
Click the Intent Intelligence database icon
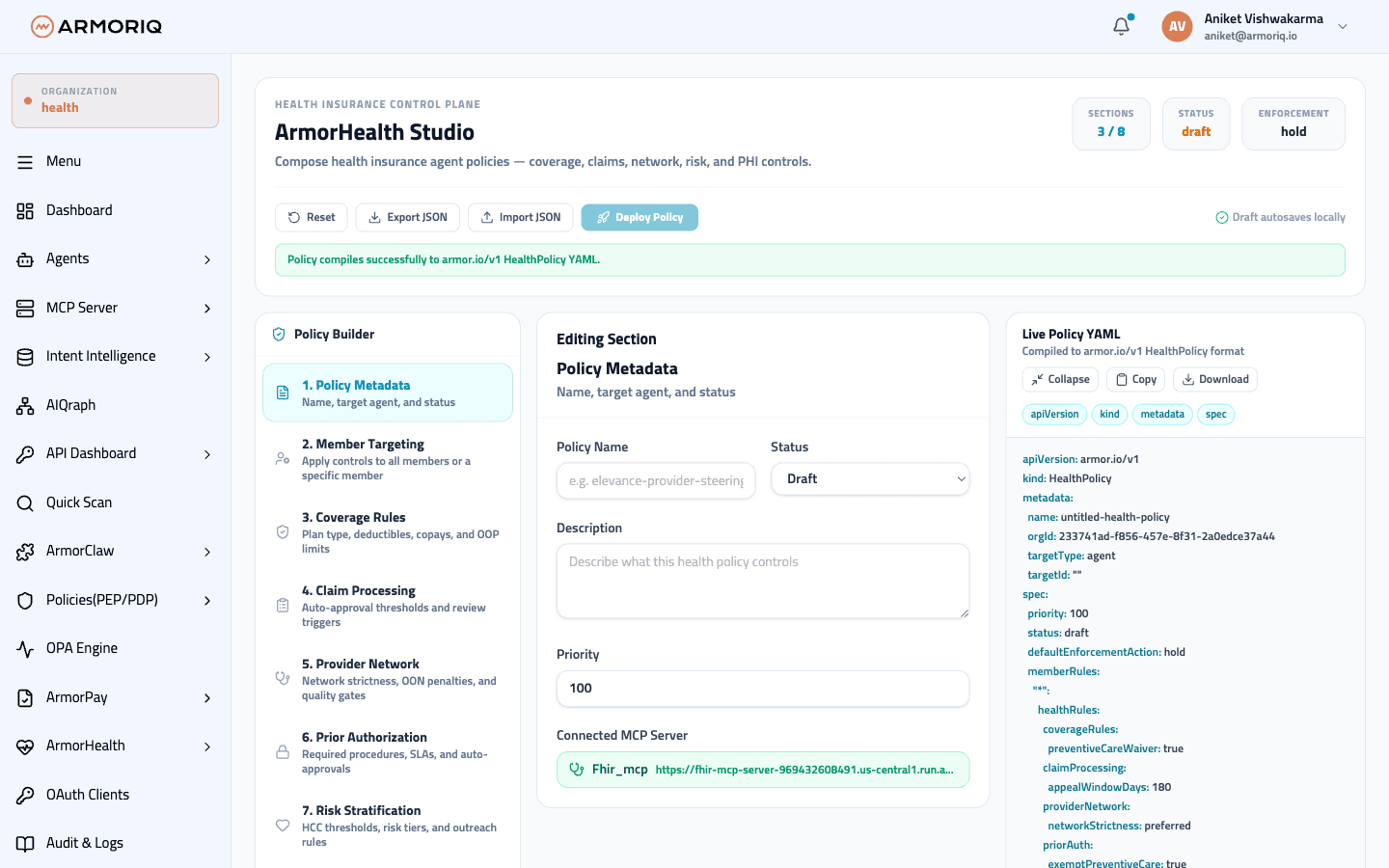click(x=25, y=357)
